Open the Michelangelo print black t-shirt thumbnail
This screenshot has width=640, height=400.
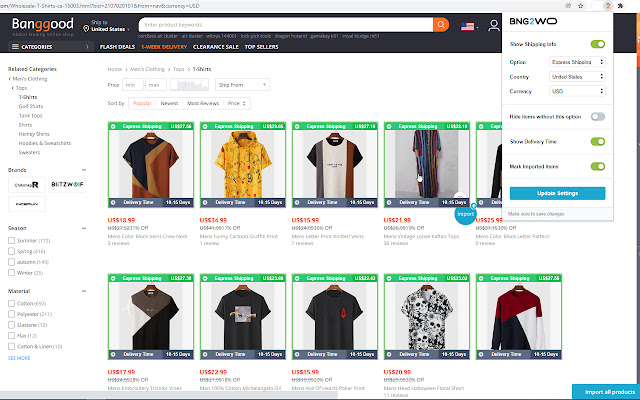tap(243, 316)
